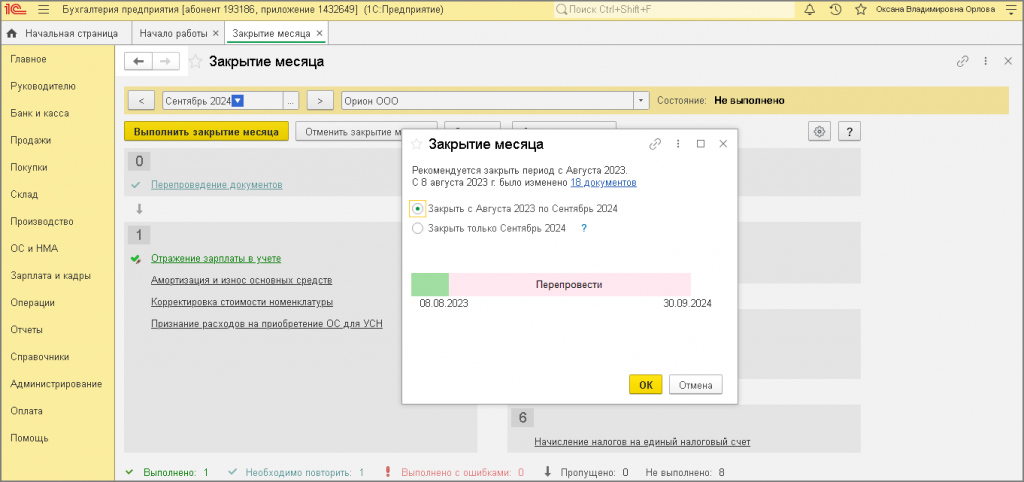Open organization dropdown for Орион ООО
1024x482 pixels.
(x=641, y=101)
